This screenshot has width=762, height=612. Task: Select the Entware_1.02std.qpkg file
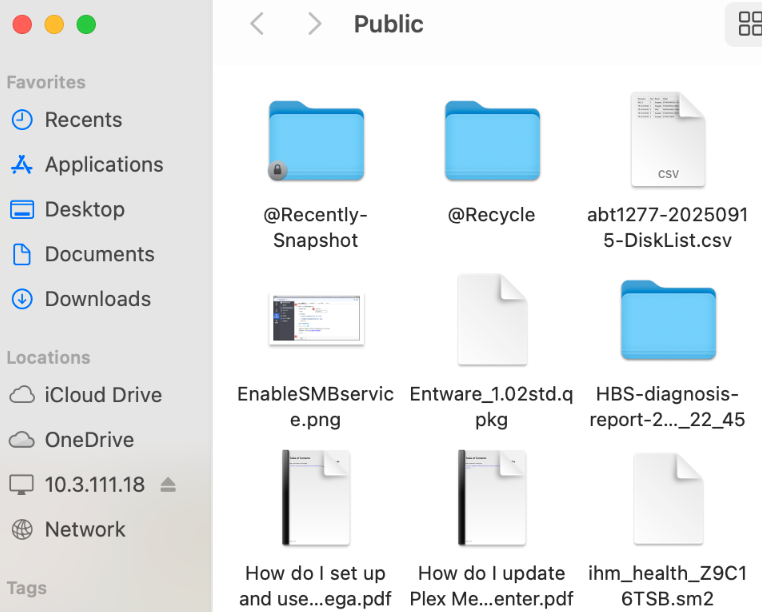tap(492, 320)
